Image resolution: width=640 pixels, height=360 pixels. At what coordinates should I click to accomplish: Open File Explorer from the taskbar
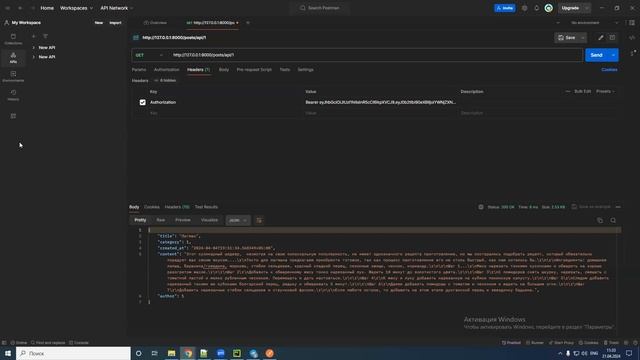pos(171,353)
